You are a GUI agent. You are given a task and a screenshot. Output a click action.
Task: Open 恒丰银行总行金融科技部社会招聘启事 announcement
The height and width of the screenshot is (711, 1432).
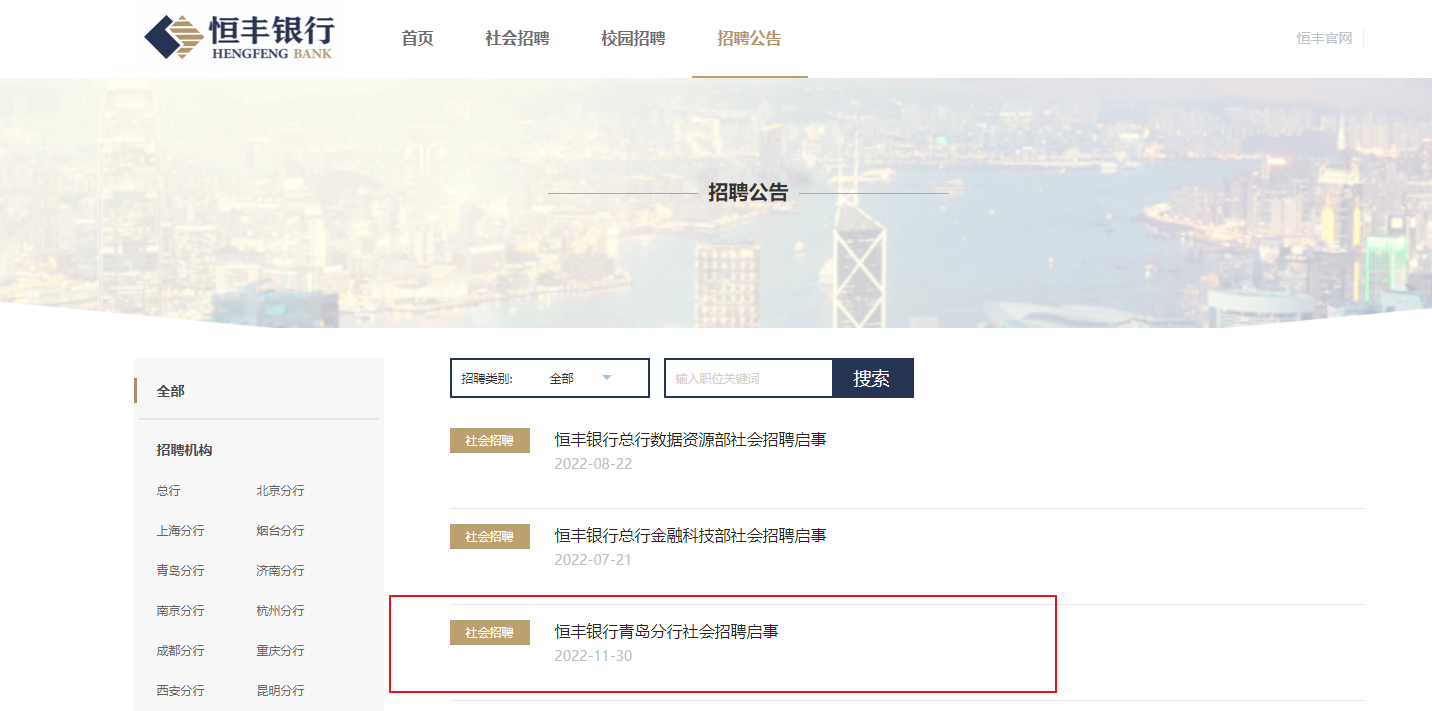pos(690,536)
